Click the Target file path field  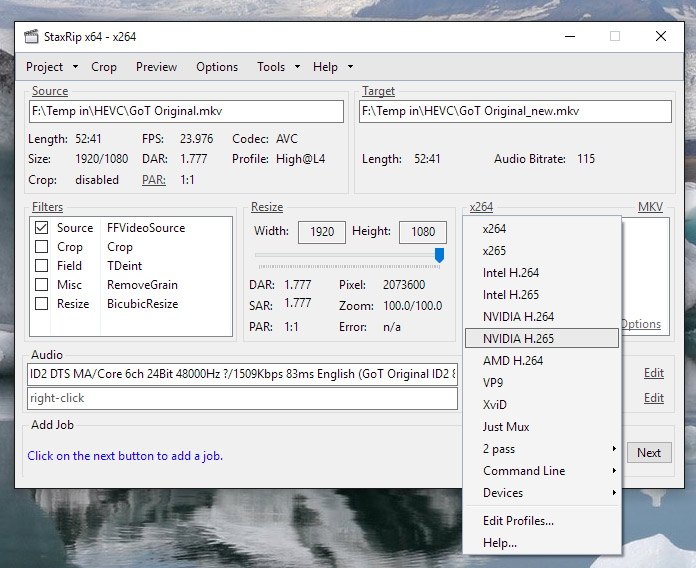click(515, 111)
